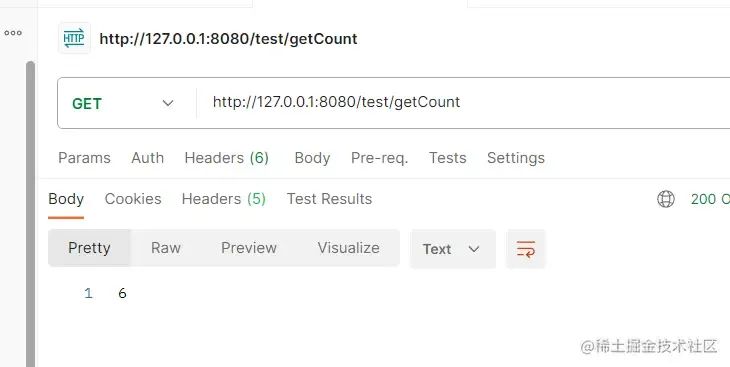Open request Headers (6) tab
Image resolution: width=730 pixels, height=367 pixels.
(227, 158)
